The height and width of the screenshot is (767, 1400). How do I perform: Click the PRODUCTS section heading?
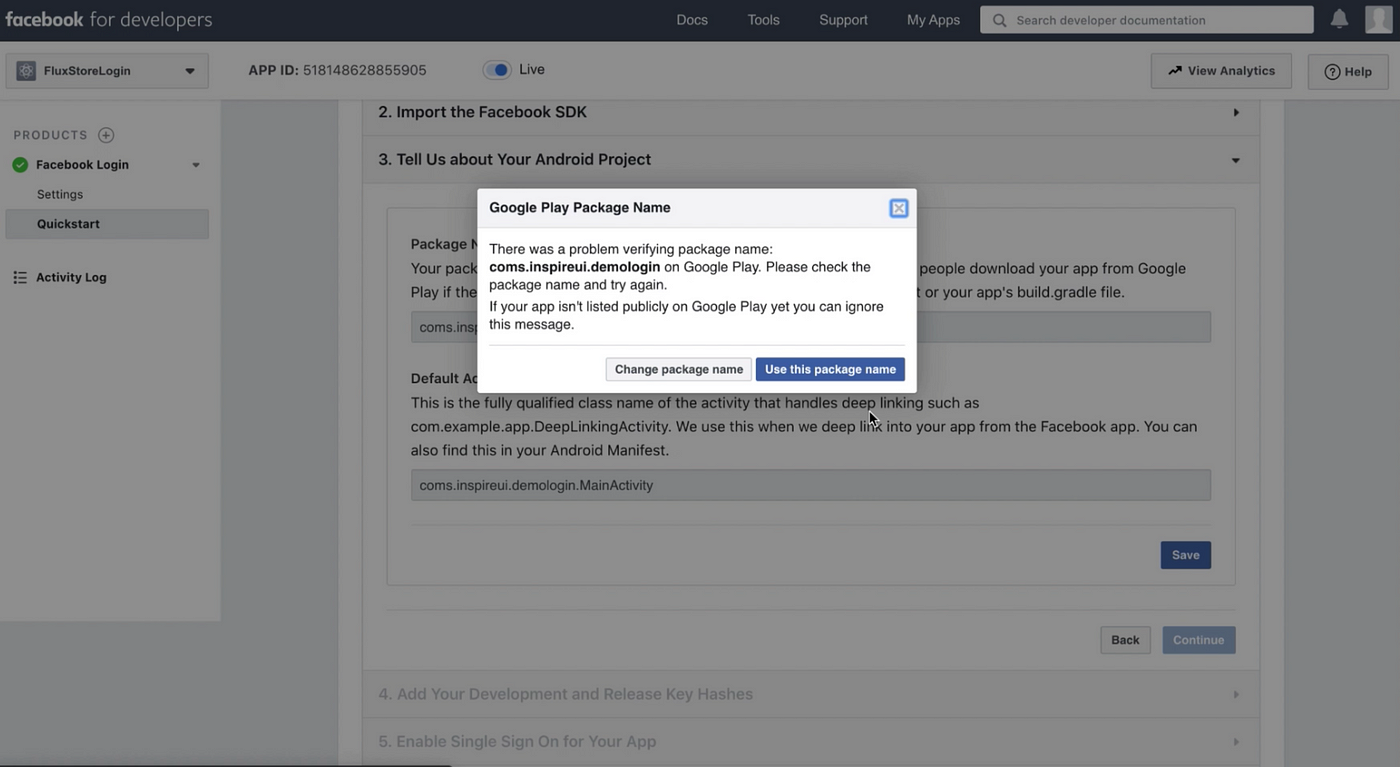[50, 135]
